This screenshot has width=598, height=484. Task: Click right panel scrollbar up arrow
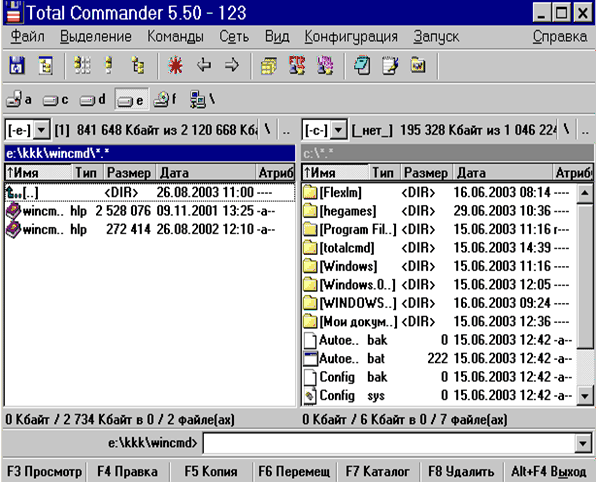pyautogui.click(x=585, y=193)
